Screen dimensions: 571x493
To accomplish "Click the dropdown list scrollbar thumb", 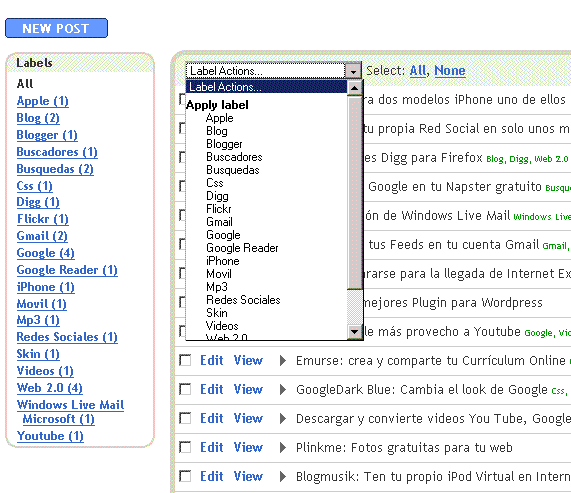I will click(x=354, y=193).
